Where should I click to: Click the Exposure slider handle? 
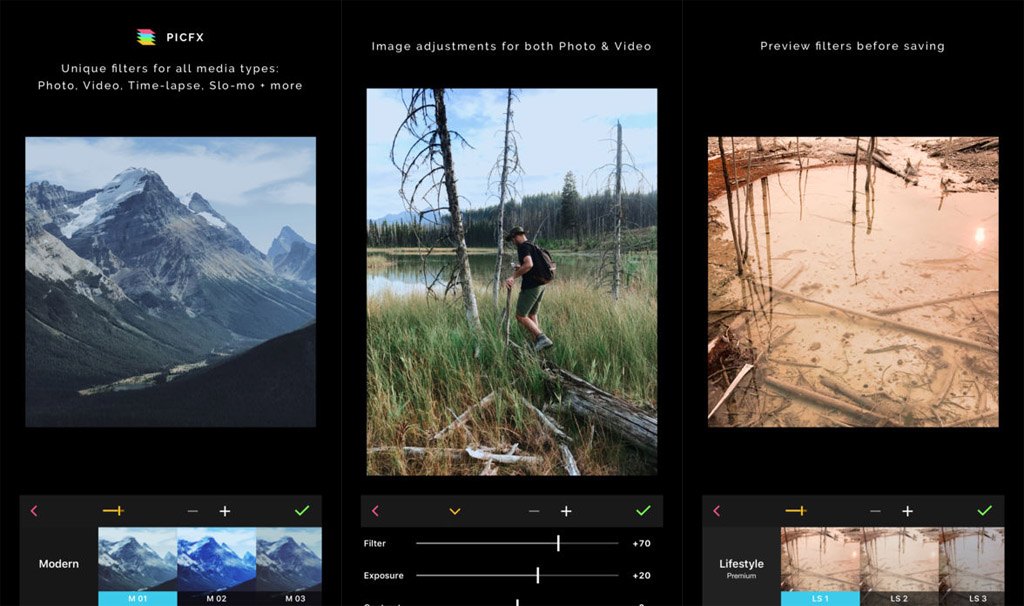[538, 575]
